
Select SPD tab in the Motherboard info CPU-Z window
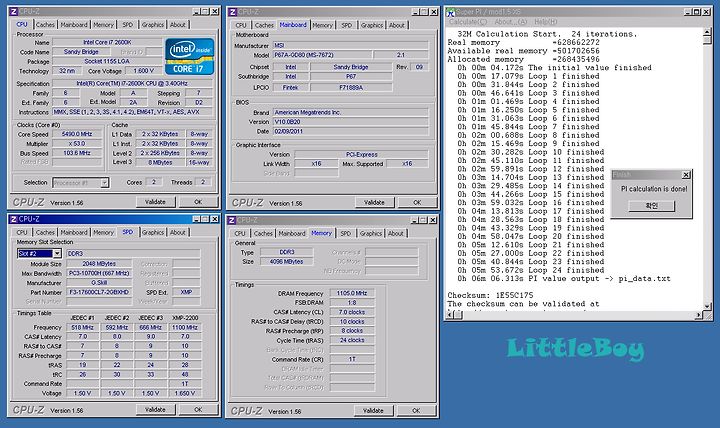tap(347, 25)
